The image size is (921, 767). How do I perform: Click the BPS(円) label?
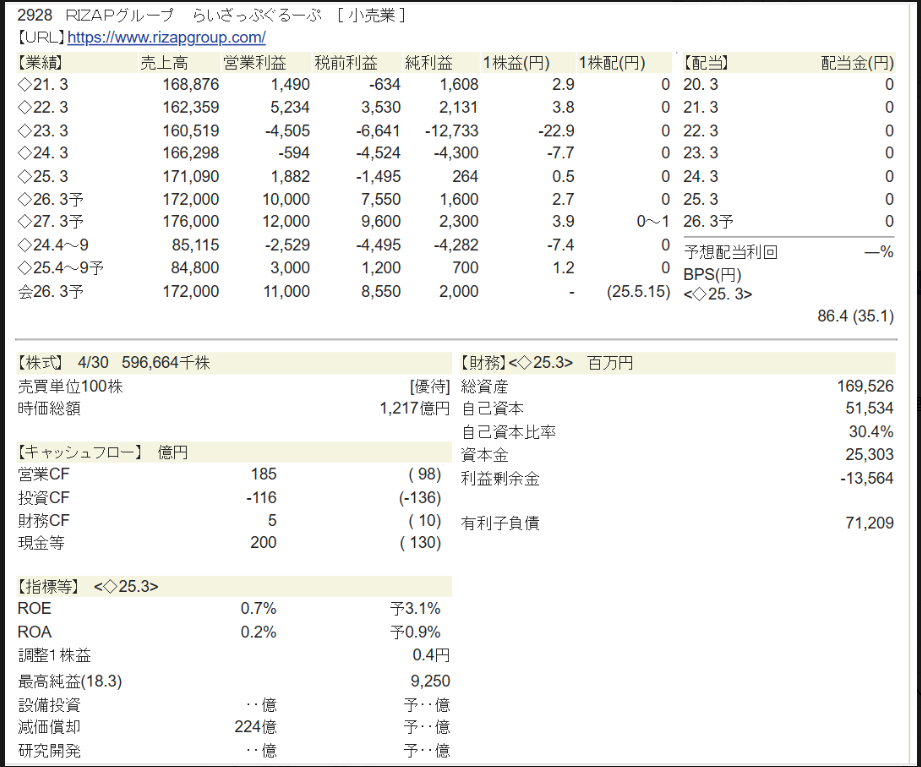coord(712,275)
